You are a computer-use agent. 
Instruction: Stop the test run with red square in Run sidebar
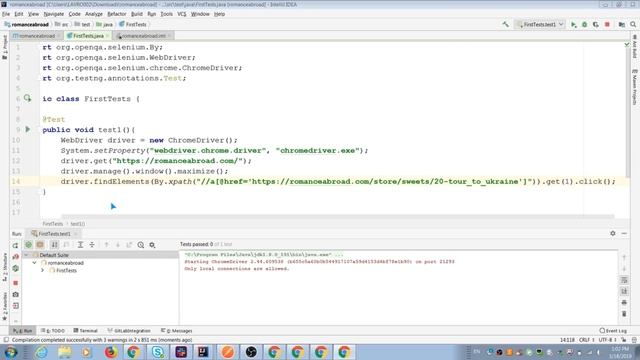click(16, 283)
